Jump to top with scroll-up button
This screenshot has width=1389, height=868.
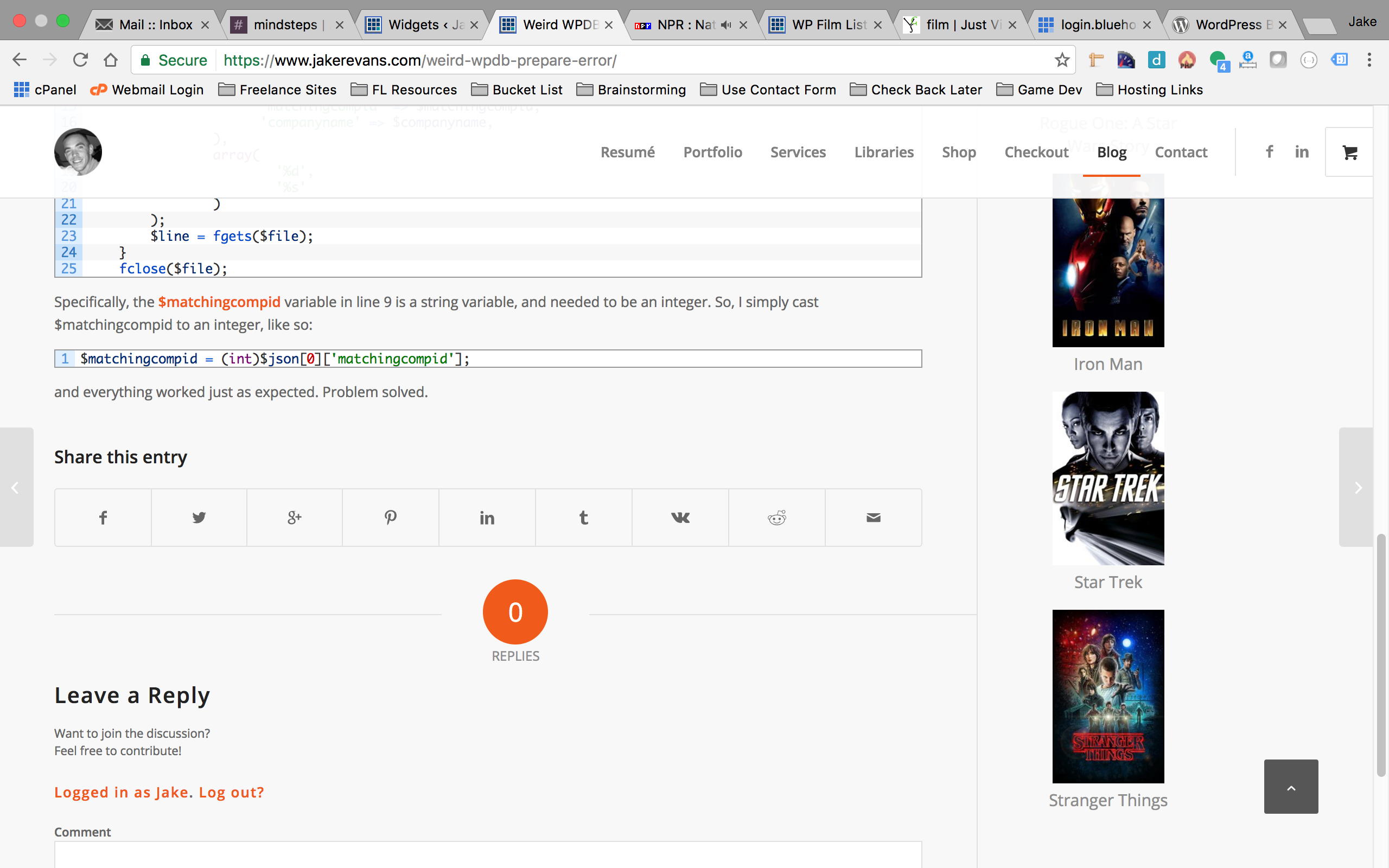point(1291,787)
